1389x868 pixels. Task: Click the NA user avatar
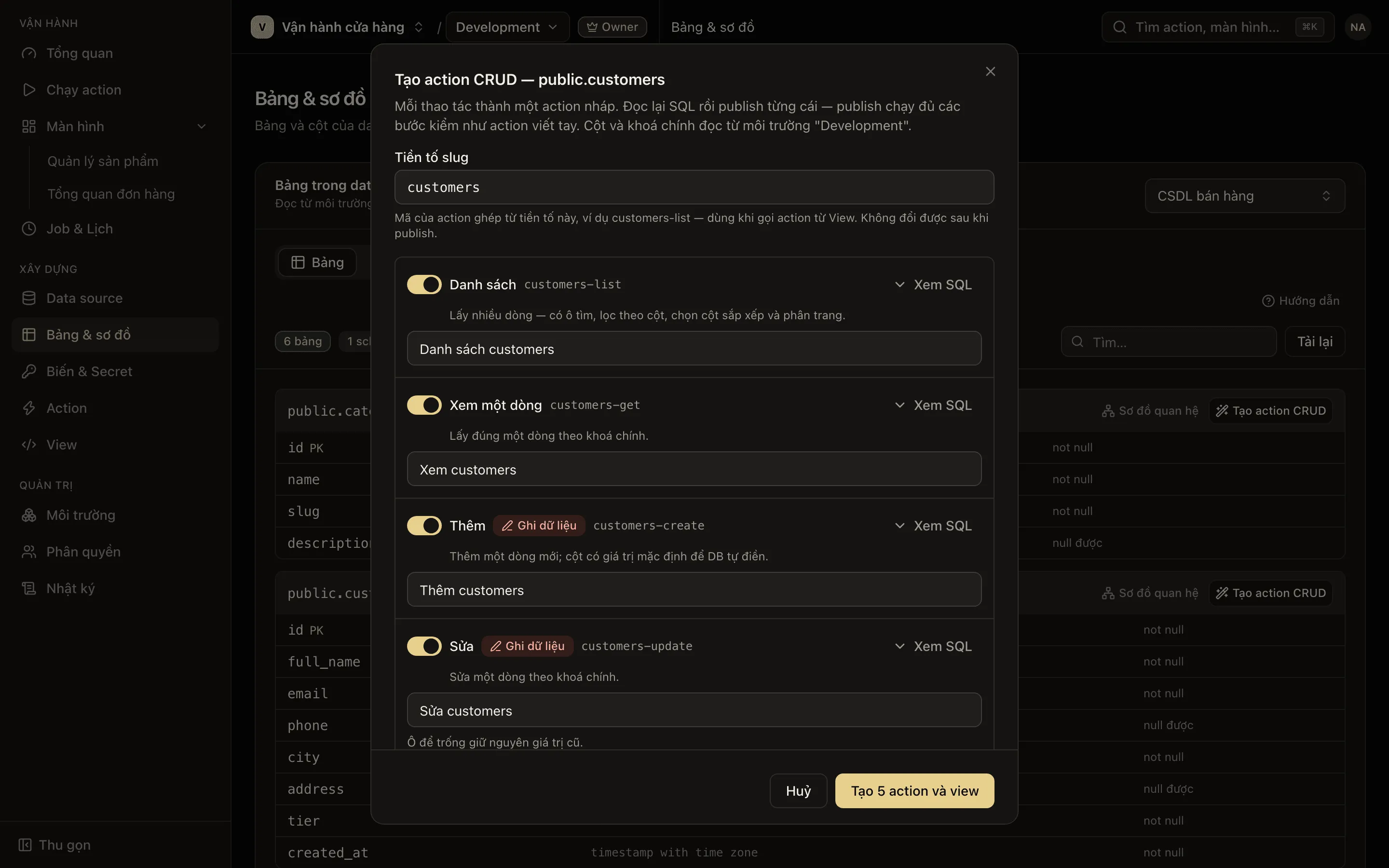click(x=1358, y=27)
